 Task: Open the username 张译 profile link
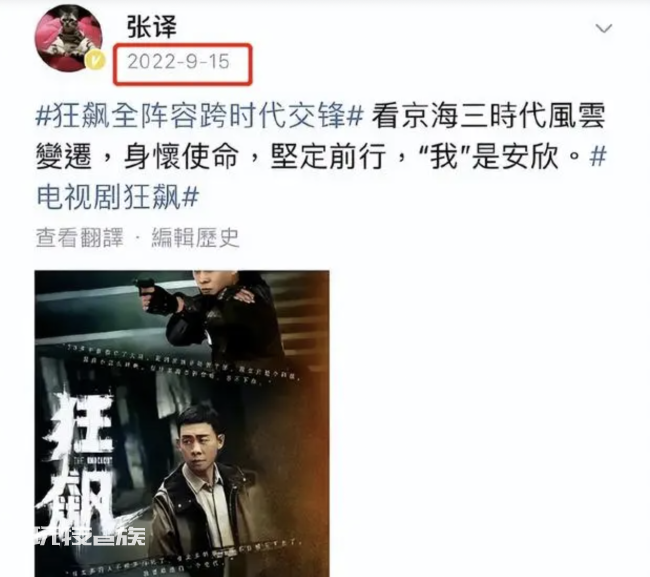coord(152,27)
